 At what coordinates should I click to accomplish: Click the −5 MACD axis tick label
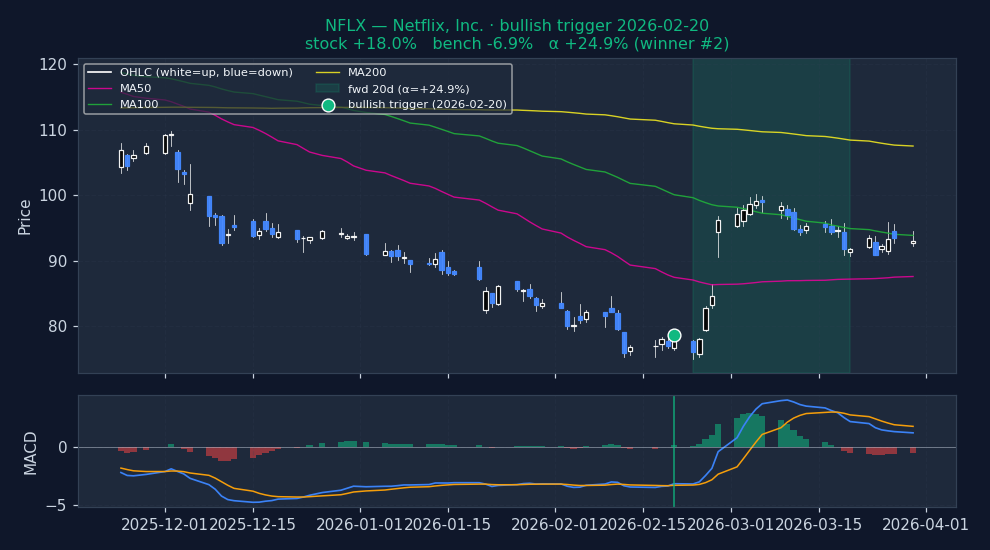click(56, 506)
